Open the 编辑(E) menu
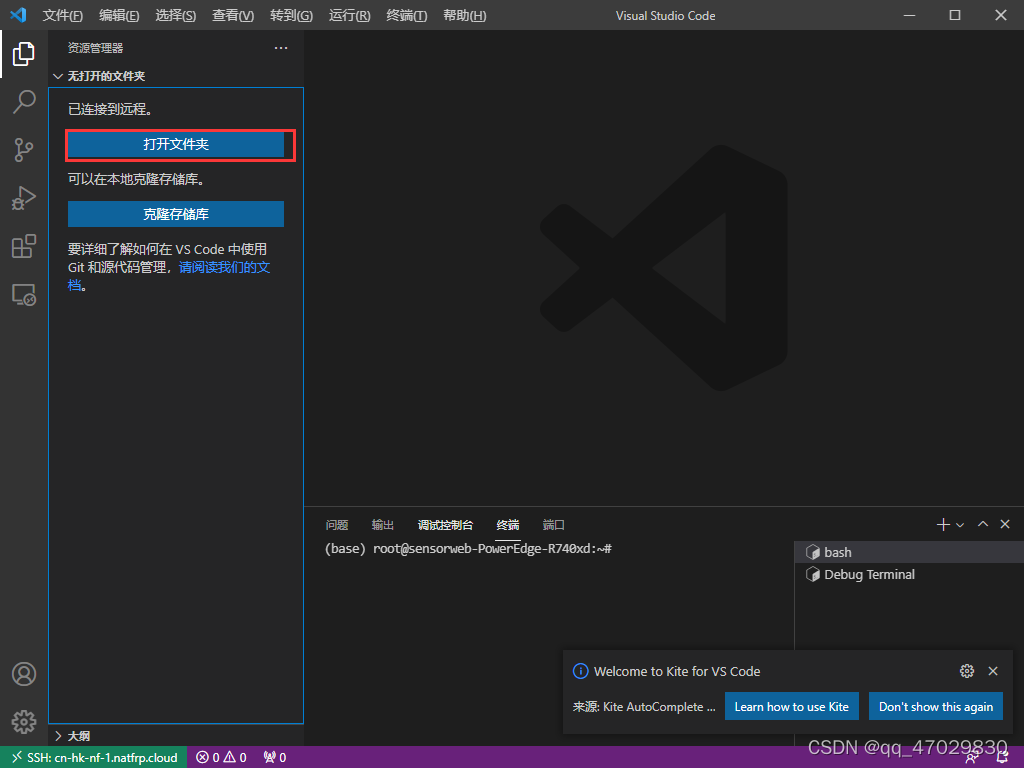Viewport: 1024px width, 768px height. (x=119, y=15)
